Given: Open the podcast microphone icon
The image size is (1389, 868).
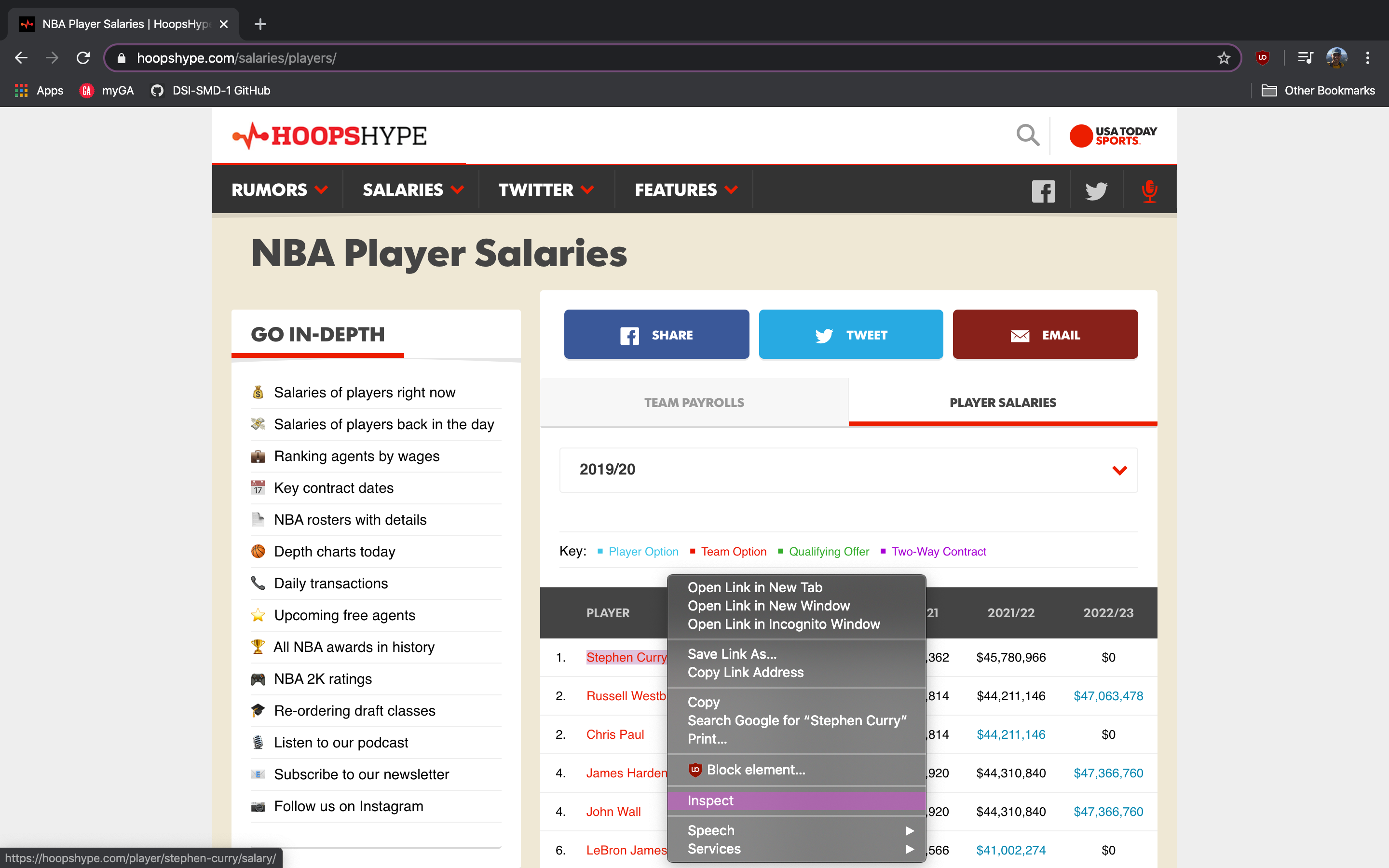Looking at the screenshot, I should (1149, 191).
